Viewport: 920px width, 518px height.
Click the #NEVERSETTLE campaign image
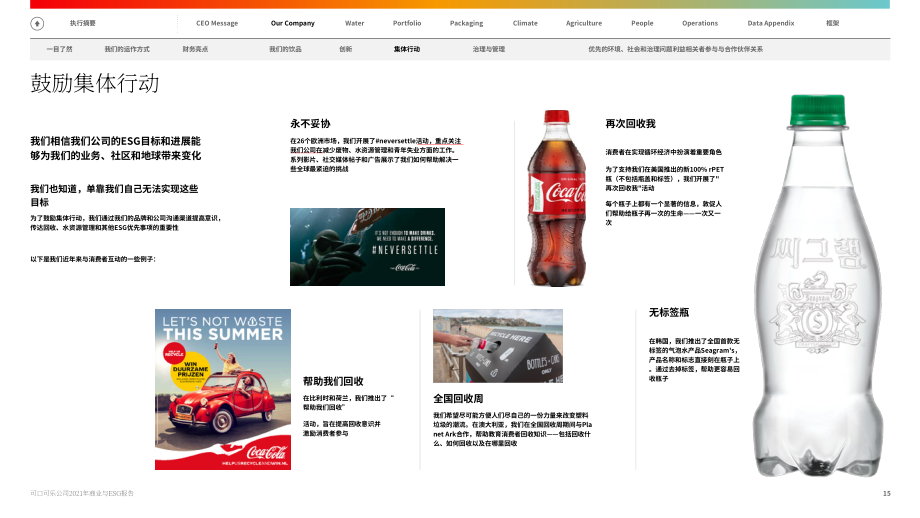pos(367,247)
